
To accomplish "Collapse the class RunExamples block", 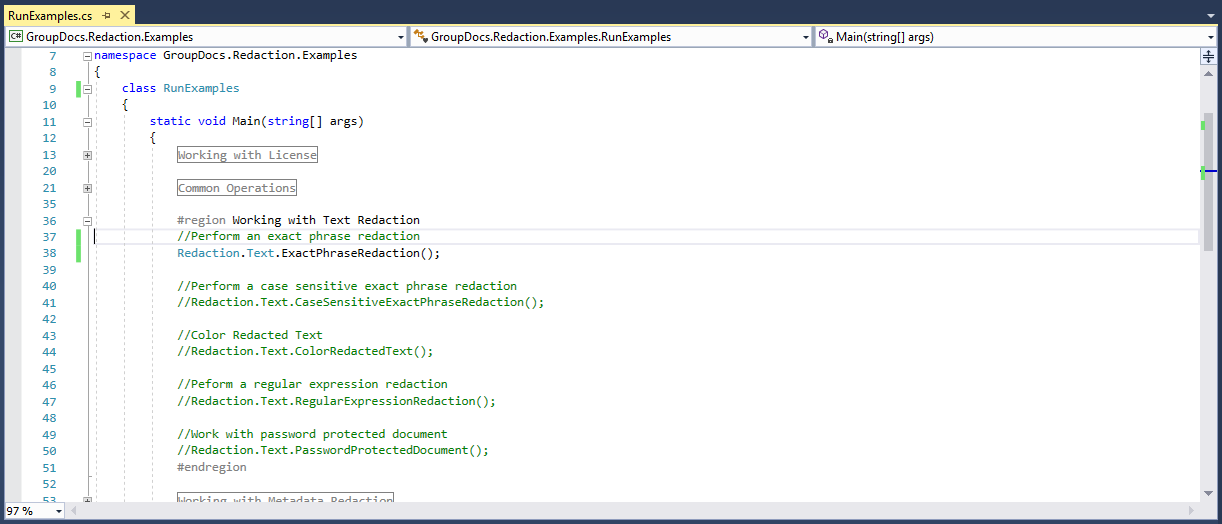I will tap(88, 89).
